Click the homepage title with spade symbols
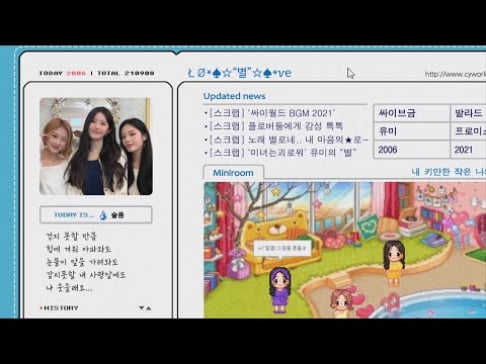This screenshot has width=486, height=364. [240, 73]
